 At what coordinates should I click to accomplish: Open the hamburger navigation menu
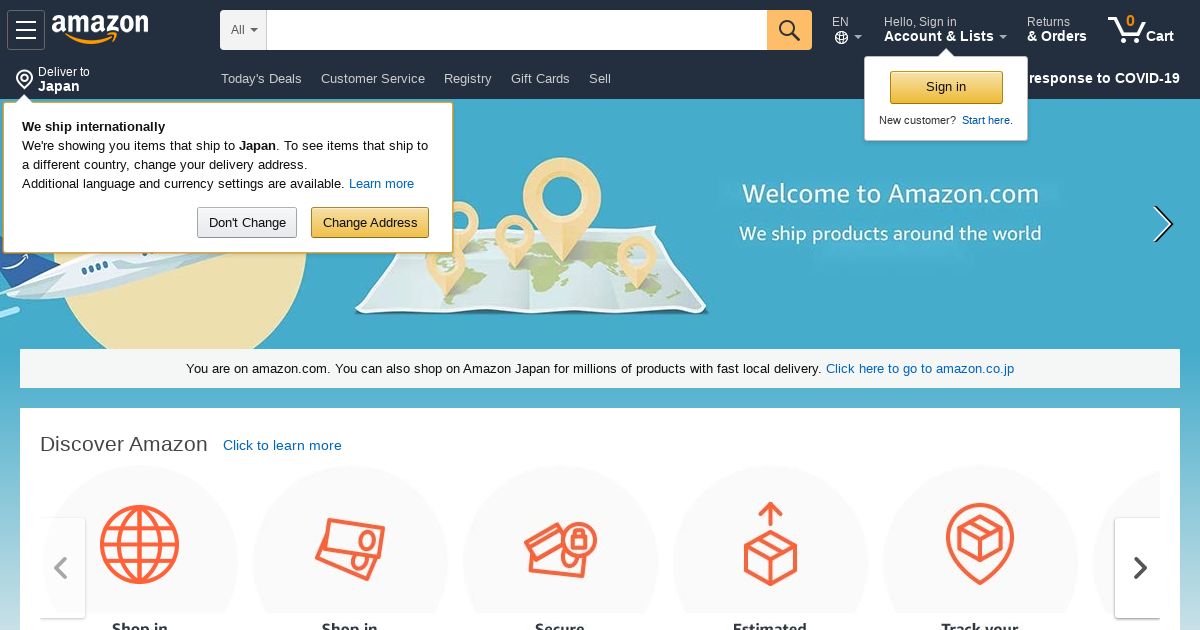[26, 30]
